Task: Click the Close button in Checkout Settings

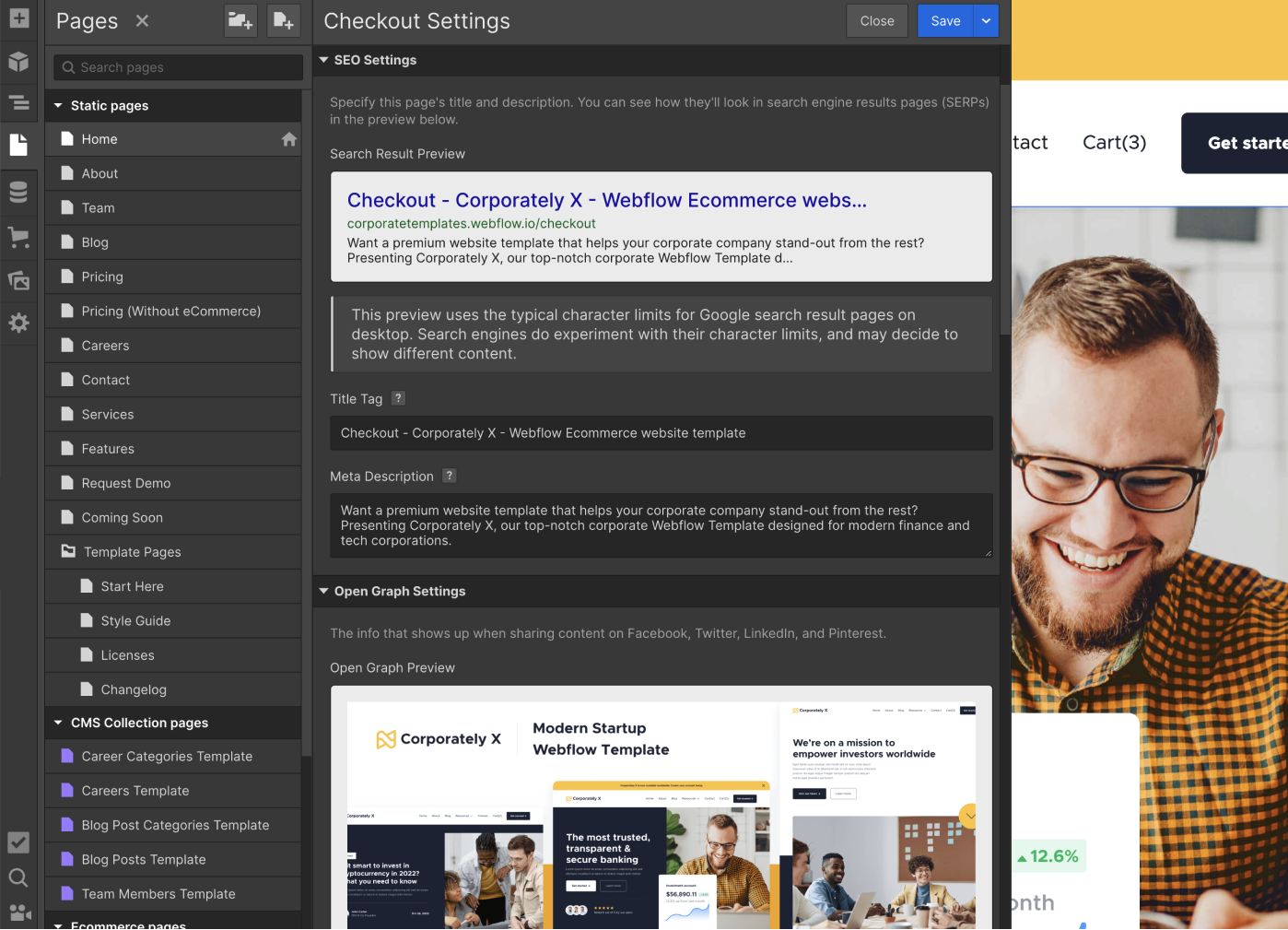Action: pos(877,20)
